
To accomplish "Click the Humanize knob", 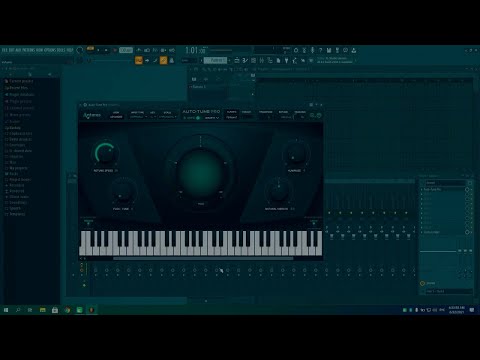I will 295,154.
